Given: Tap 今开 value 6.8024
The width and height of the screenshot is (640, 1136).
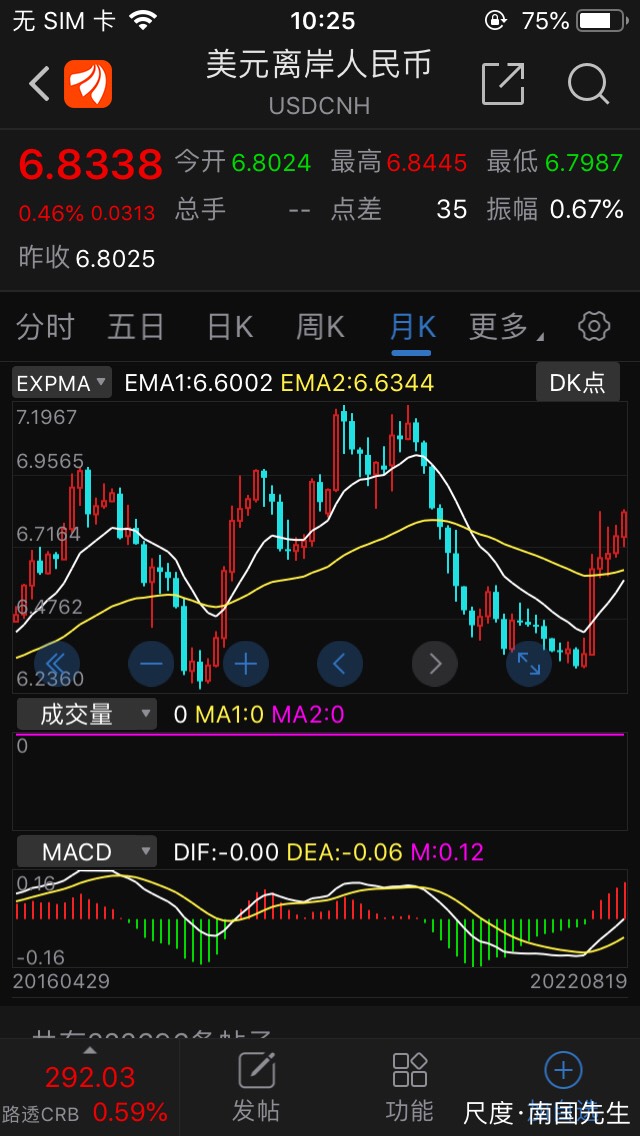Looking at the screenshot, I should click(271, 163).
